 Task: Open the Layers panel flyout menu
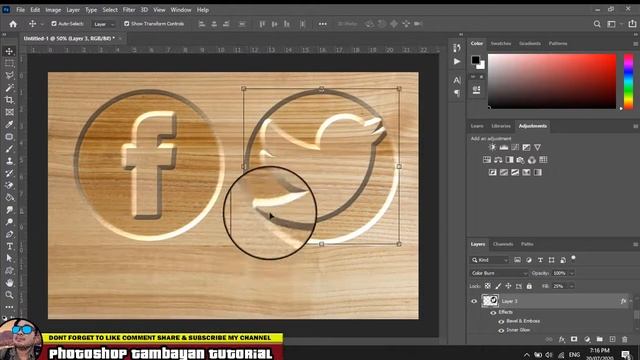tap(636, 244)
